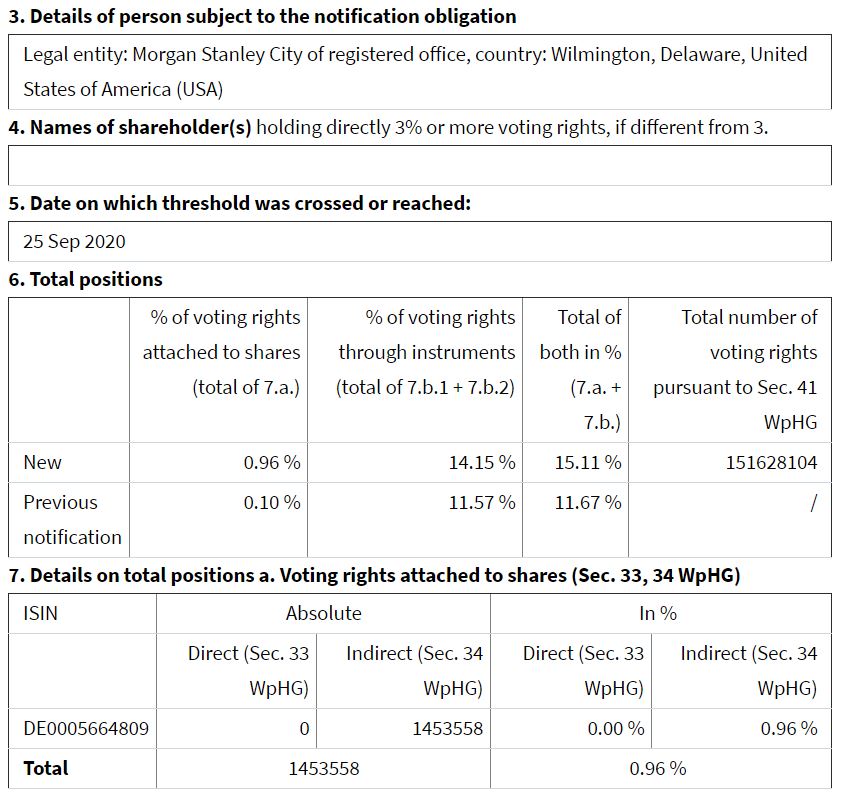
Task: Click the legal entity details box for Morgan Stanley
Action: click(x=420, y=71)
